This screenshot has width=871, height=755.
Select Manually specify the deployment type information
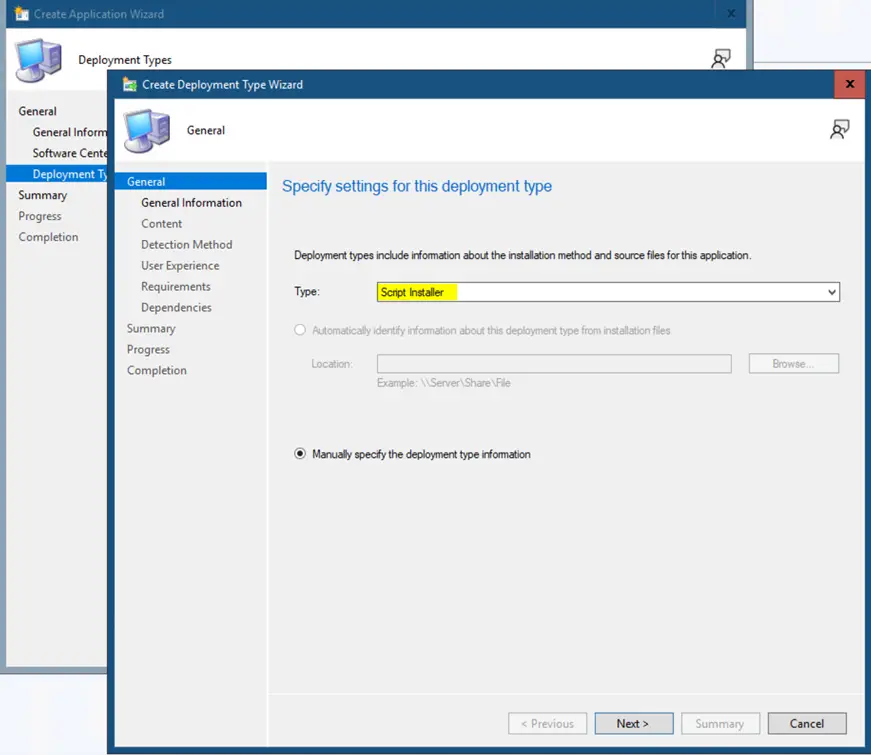coord(300,454)
